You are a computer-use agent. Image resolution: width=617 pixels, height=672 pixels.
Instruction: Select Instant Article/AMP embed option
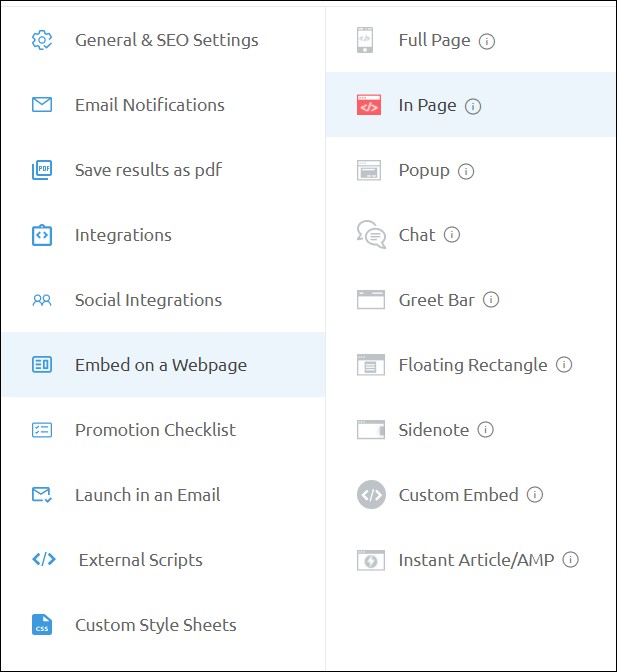click(476, 560)
